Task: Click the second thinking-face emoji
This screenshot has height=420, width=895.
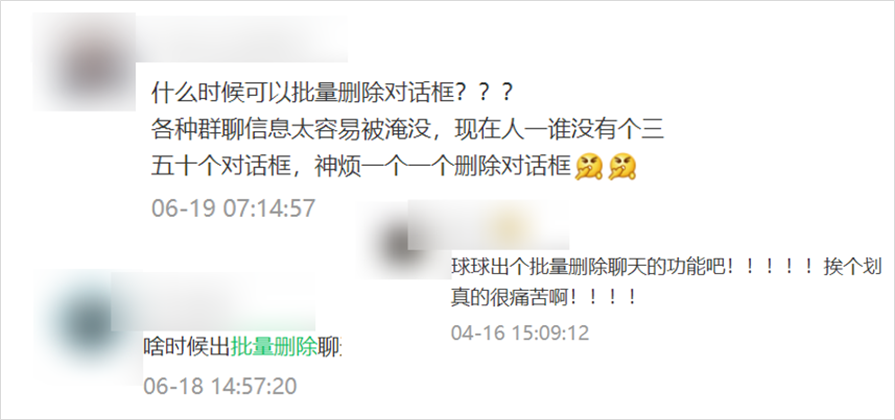Action: click(x=622, y=168)
